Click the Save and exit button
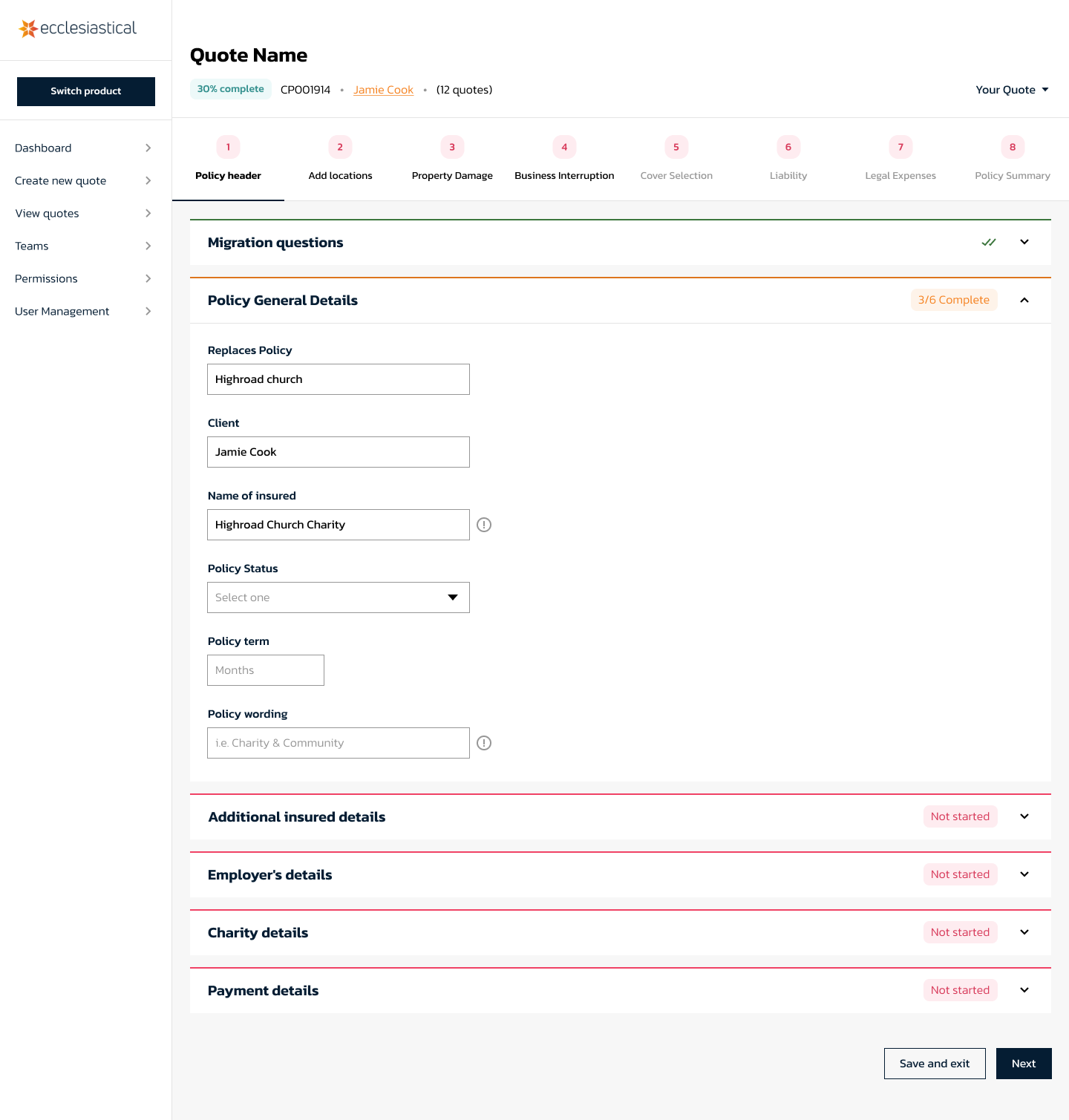Screen dimensions: 1069x1120 point(934,1064)
